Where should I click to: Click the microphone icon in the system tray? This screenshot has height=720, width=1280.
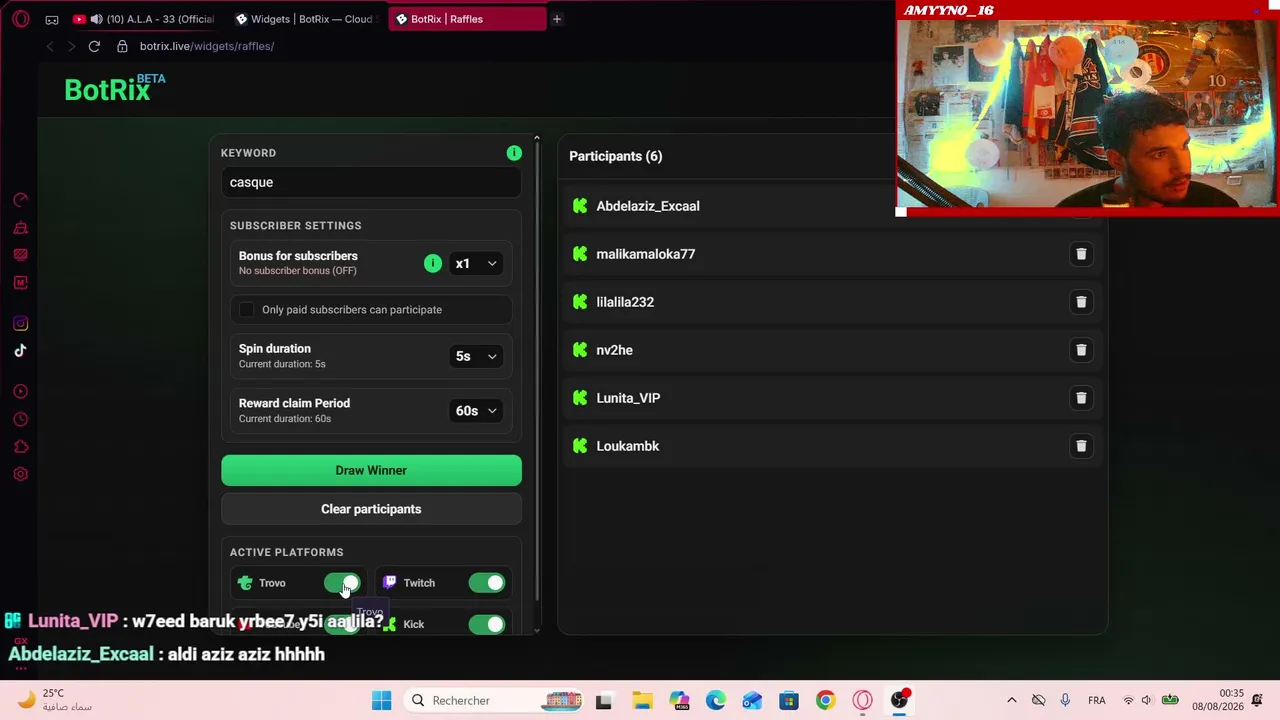(1065, 701)
